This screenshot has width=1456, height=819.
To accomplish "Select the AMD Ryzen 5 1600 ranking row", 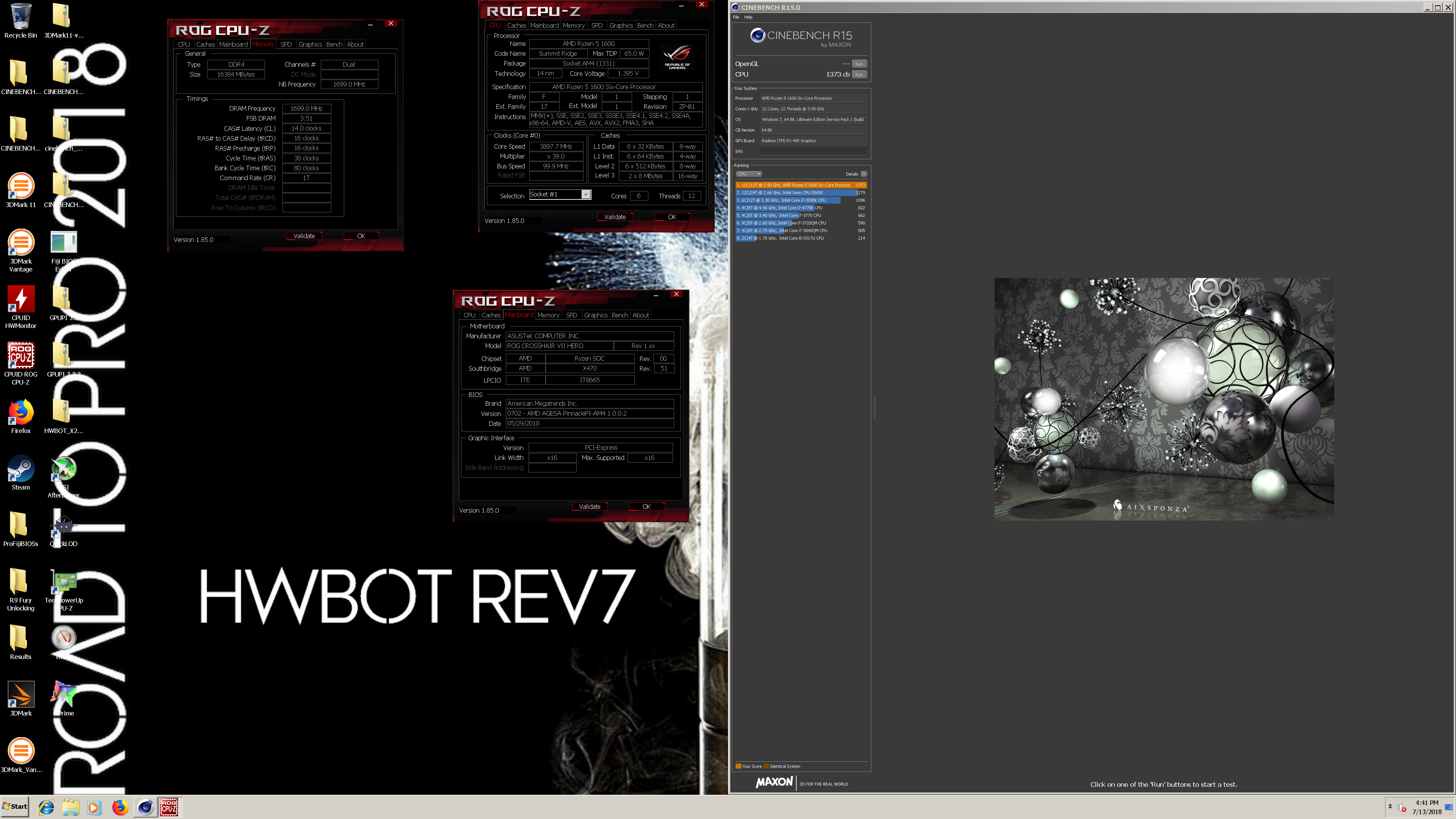I will click(800, 185).
